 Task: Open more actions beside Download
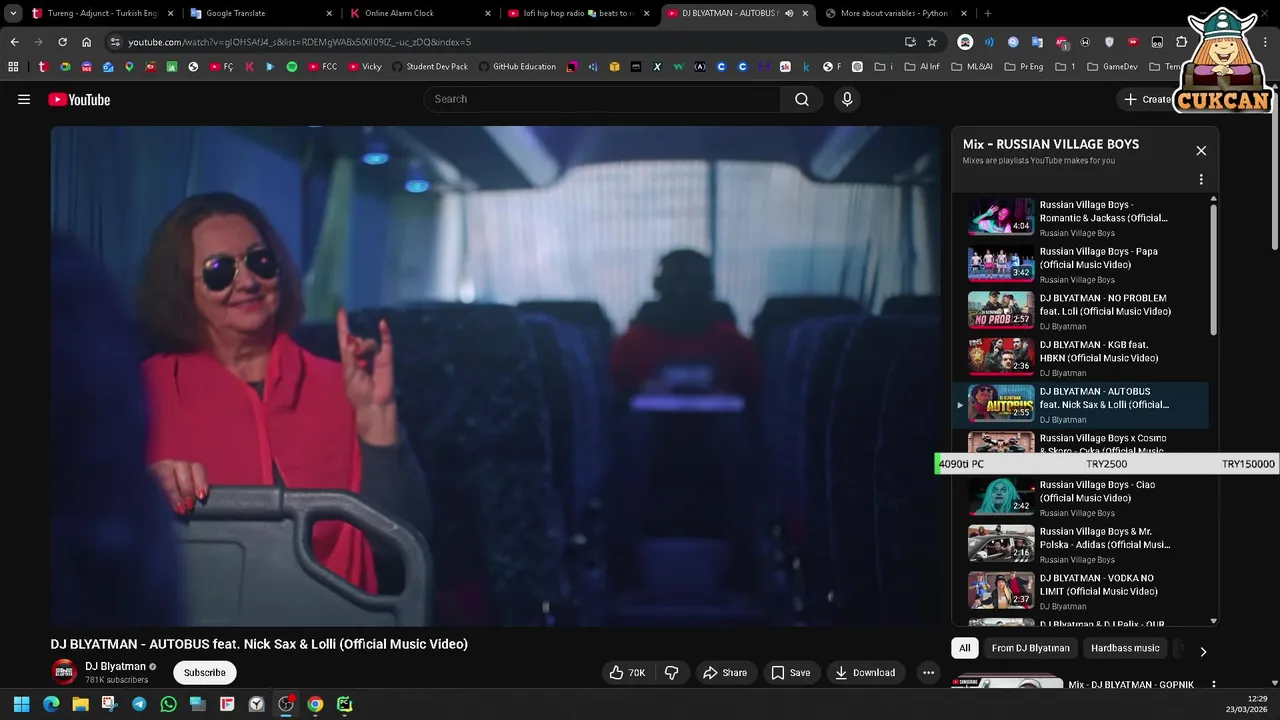[x=928, y=673]
